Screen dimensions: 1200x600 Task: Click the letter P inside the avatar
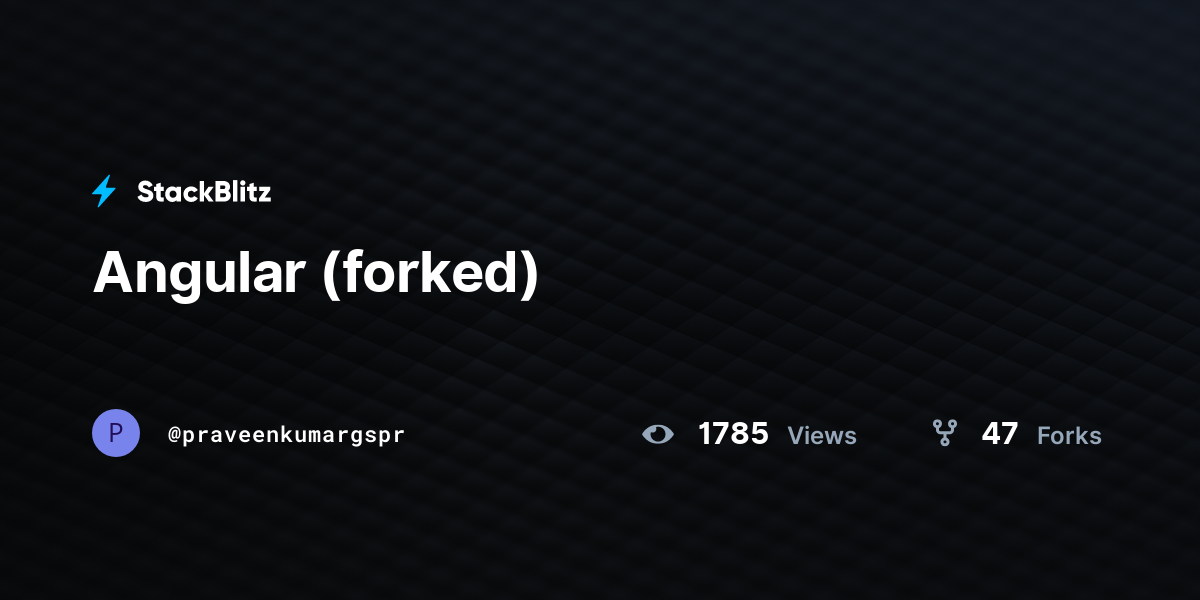[116, 433]
